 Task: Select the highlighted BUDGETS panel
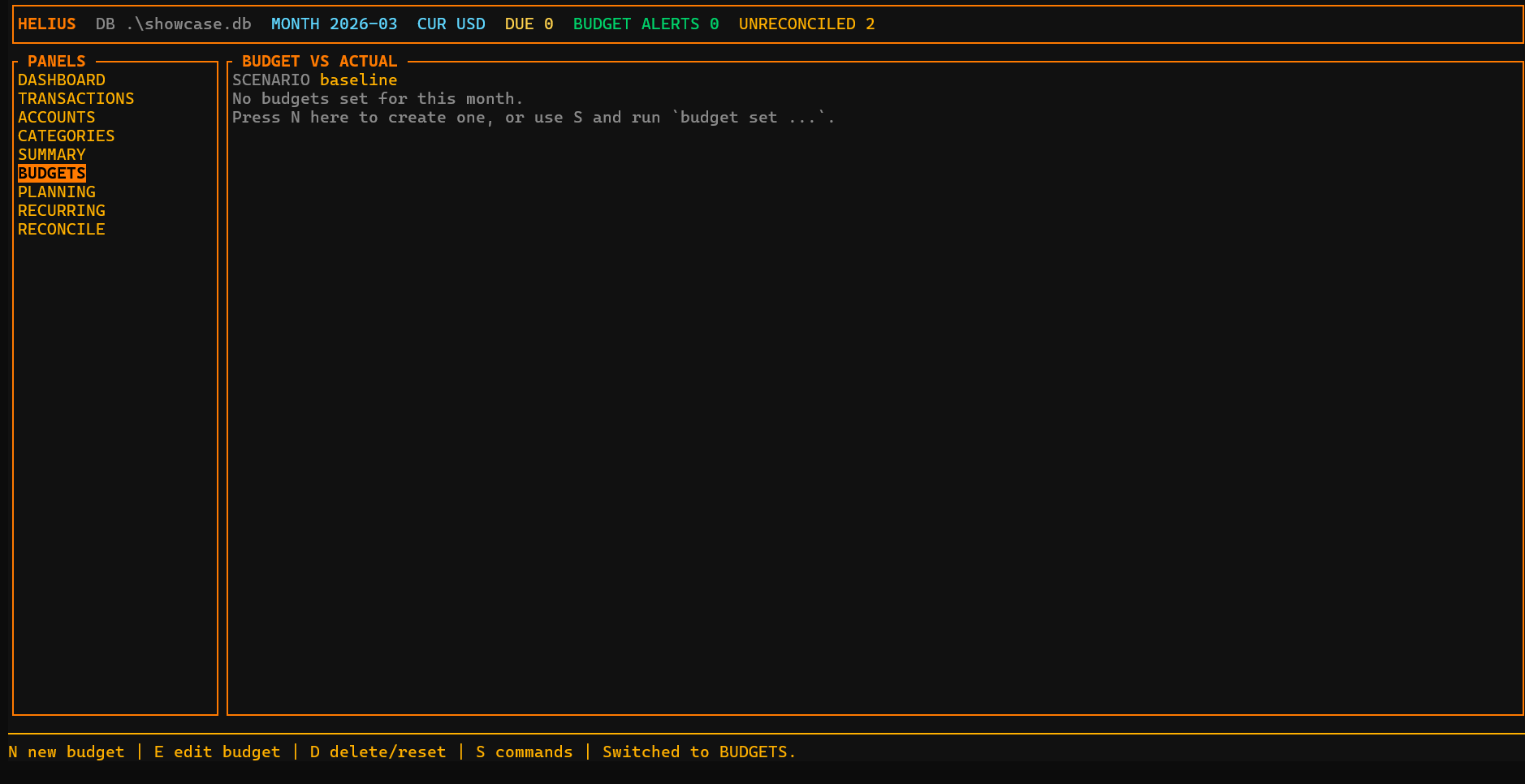point(51,174)
